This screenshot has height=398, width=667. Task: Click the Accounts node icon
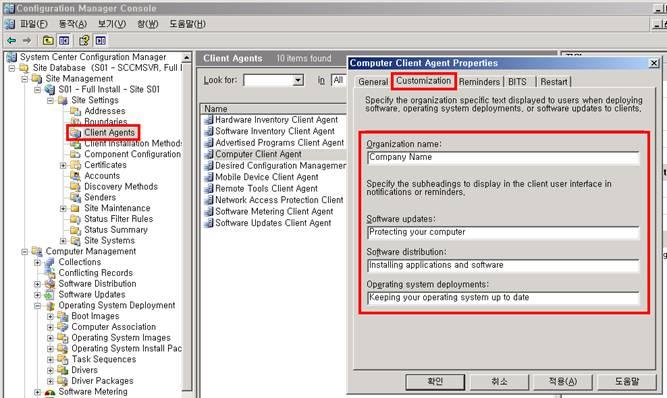click(x=75, y=176)
